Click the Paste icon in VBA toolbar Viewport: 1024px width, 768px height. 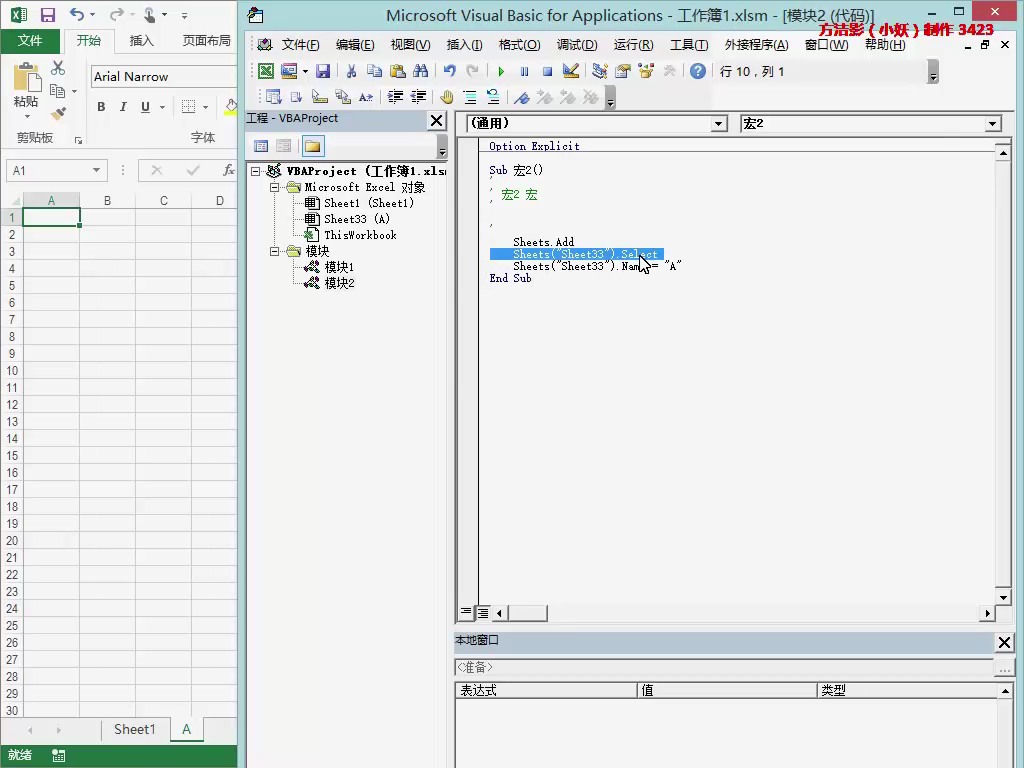[x=397, y=71]
